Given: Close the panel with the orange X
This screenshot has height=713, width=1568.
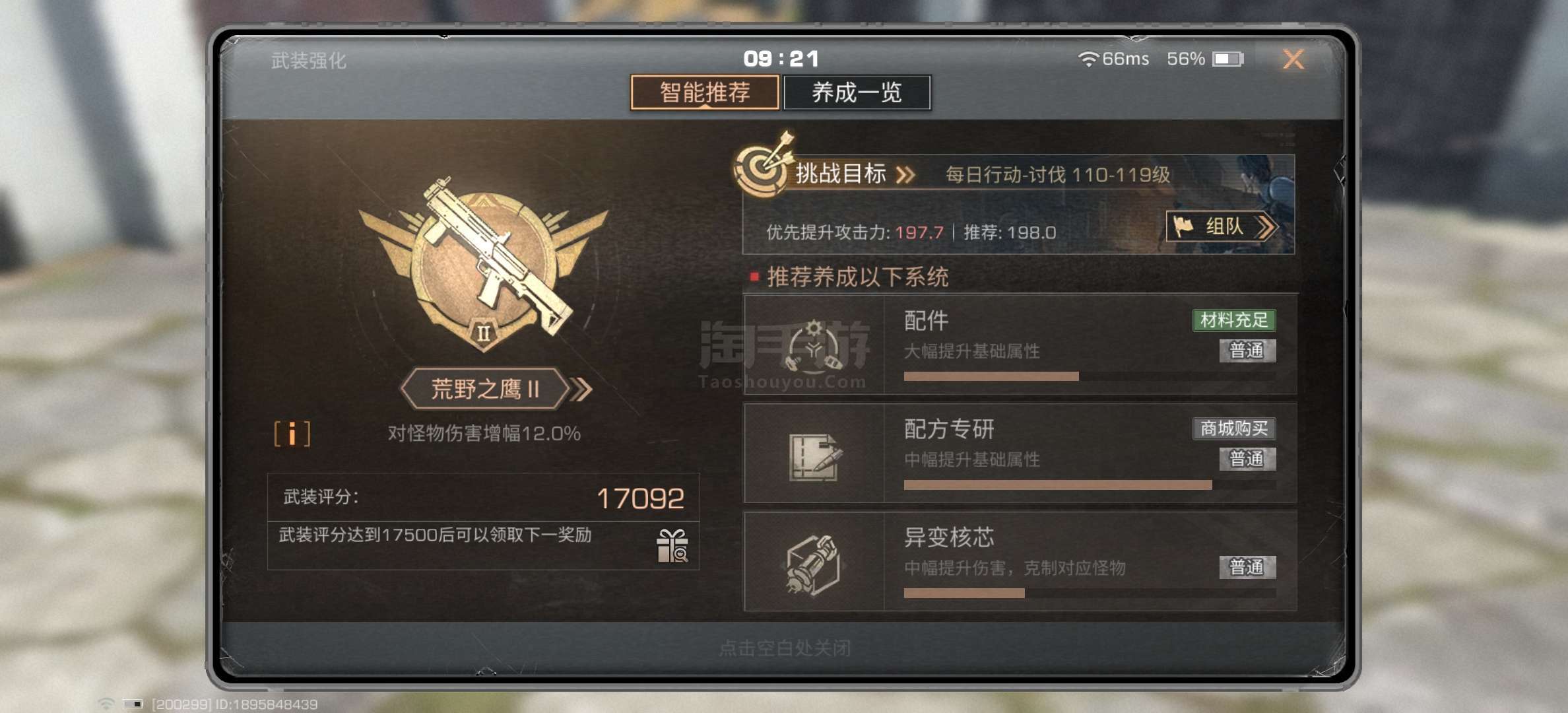Looking at the screenshot, I should [1293, 59].
